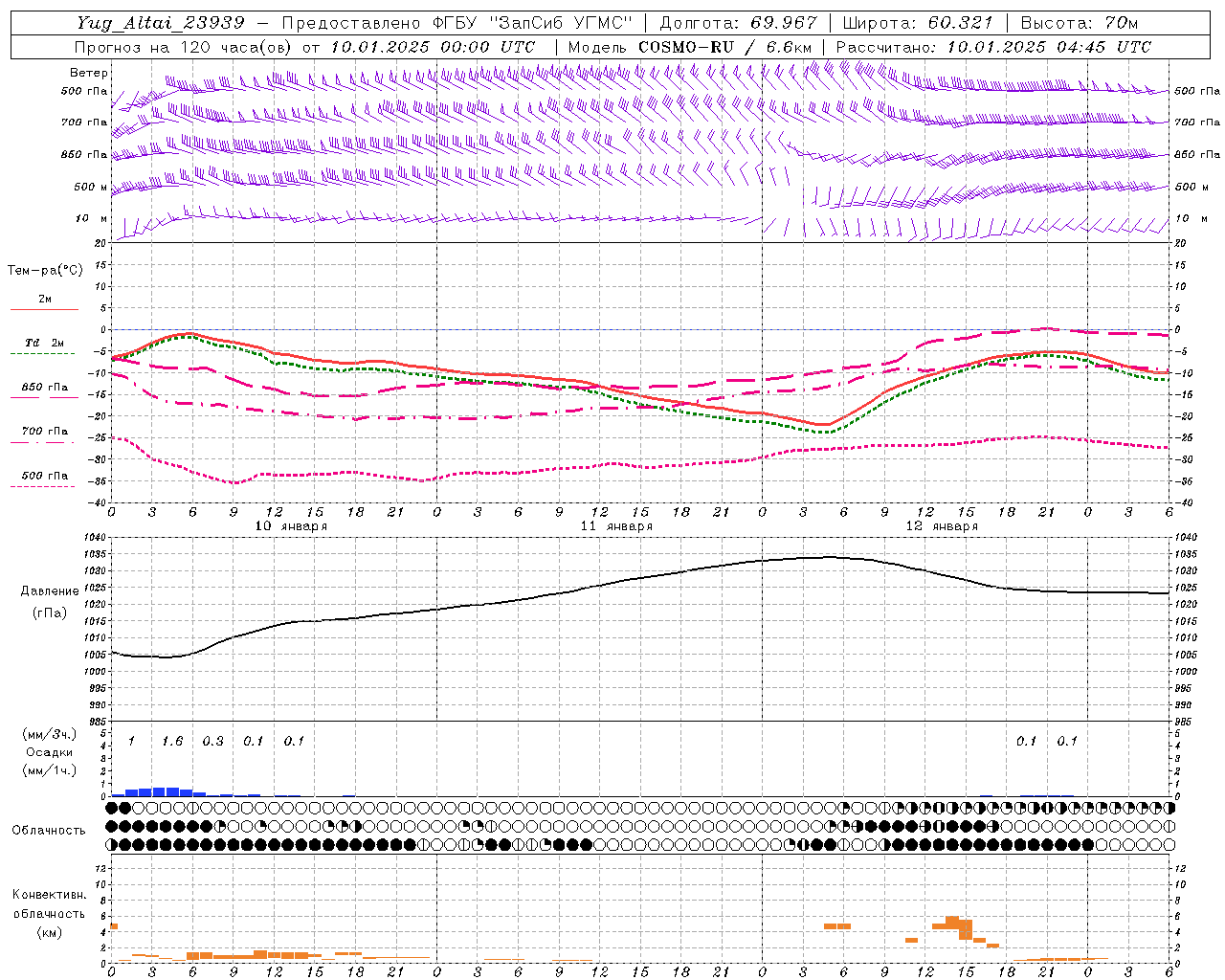This screenshot has height=980, width=1225.
Task: Click the 12 января date label
Action: point(942,526)
